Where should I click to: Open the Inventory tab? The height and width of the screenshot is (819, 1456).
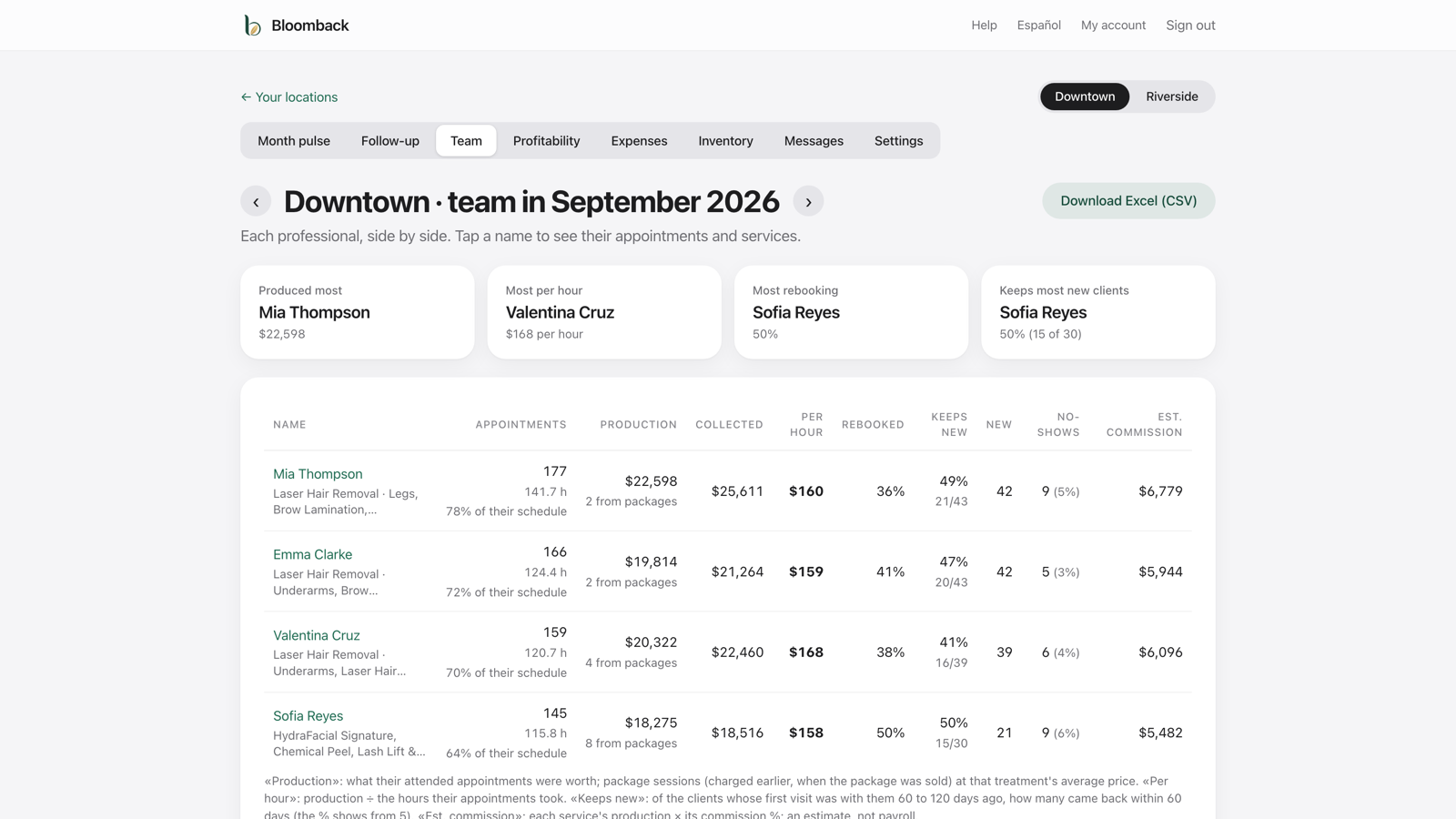725,141
